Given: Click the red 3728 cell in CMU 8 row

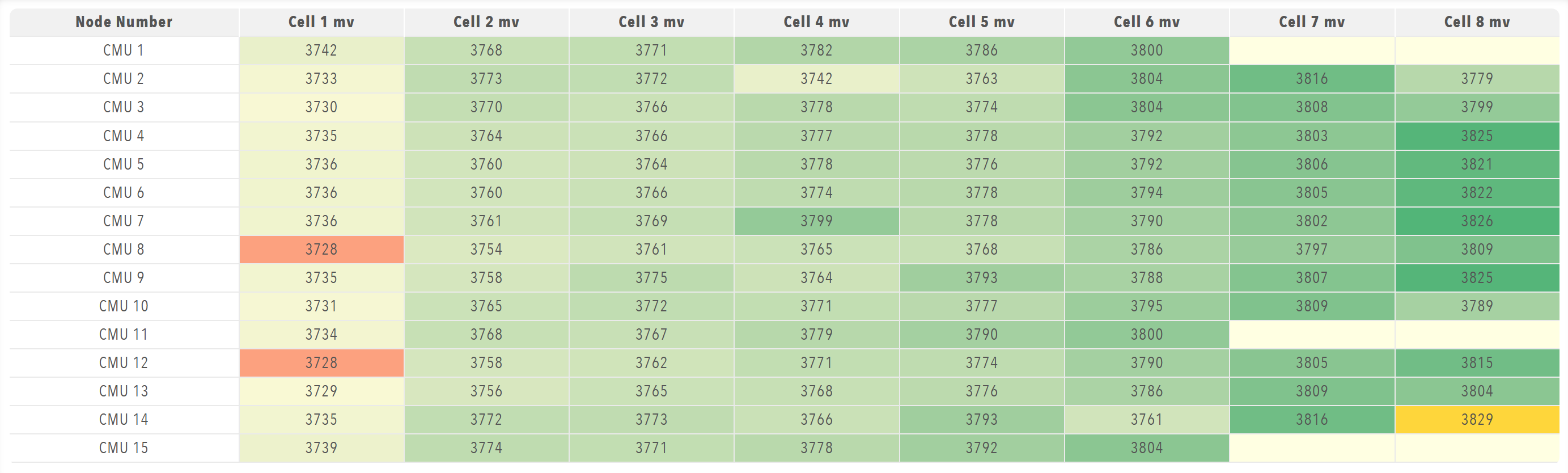Looking at the screenshot, I should [321, 250].
